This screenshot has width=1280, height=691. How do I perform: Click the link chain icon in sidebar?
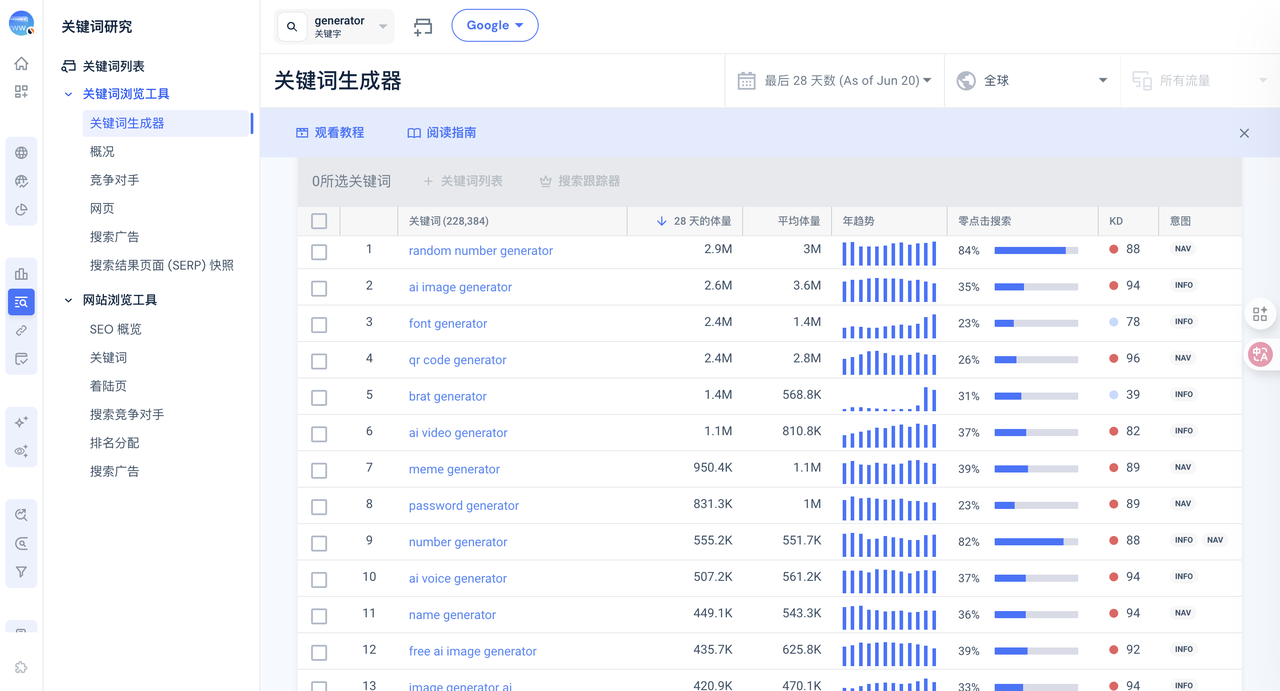pos(21,330)
